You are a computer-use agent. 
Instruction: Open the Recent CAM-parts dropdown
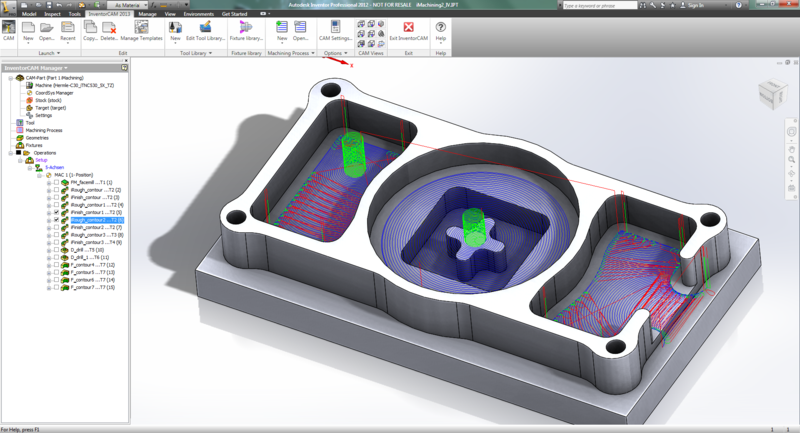pyautogui.click(x=68, y=31)
